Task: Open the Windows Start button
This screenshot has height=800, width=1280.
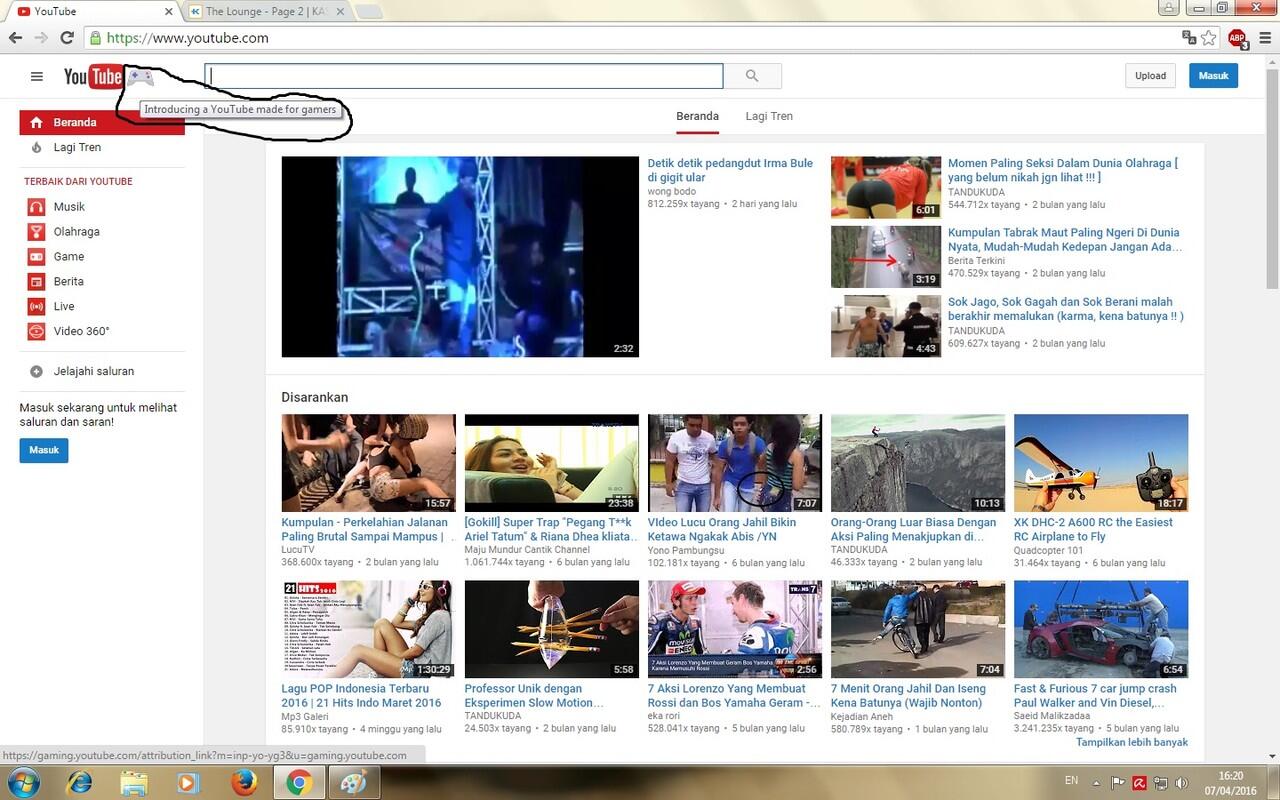Action: click(22, 781)
